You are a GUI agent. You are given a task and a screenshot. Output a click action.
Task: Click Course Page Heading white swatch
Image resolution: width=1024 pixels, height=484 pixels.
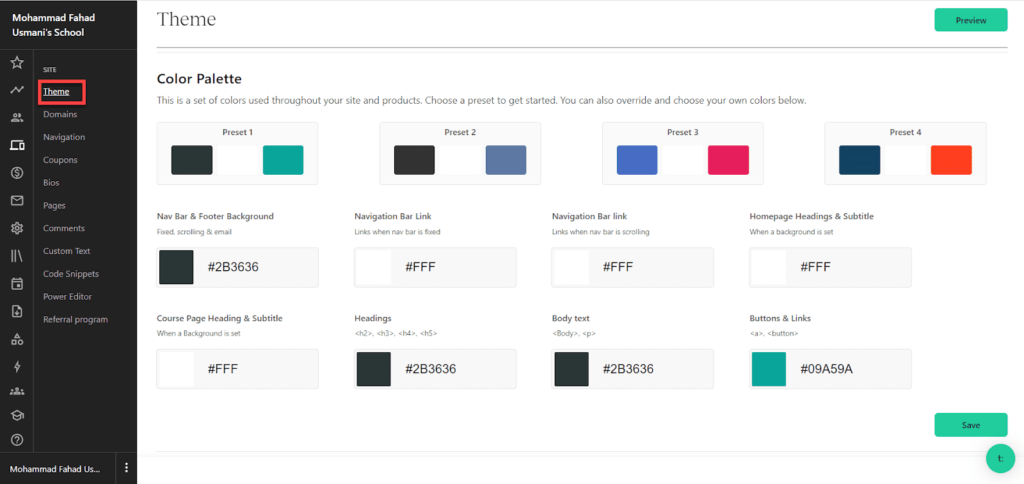[x=176, y=369]
